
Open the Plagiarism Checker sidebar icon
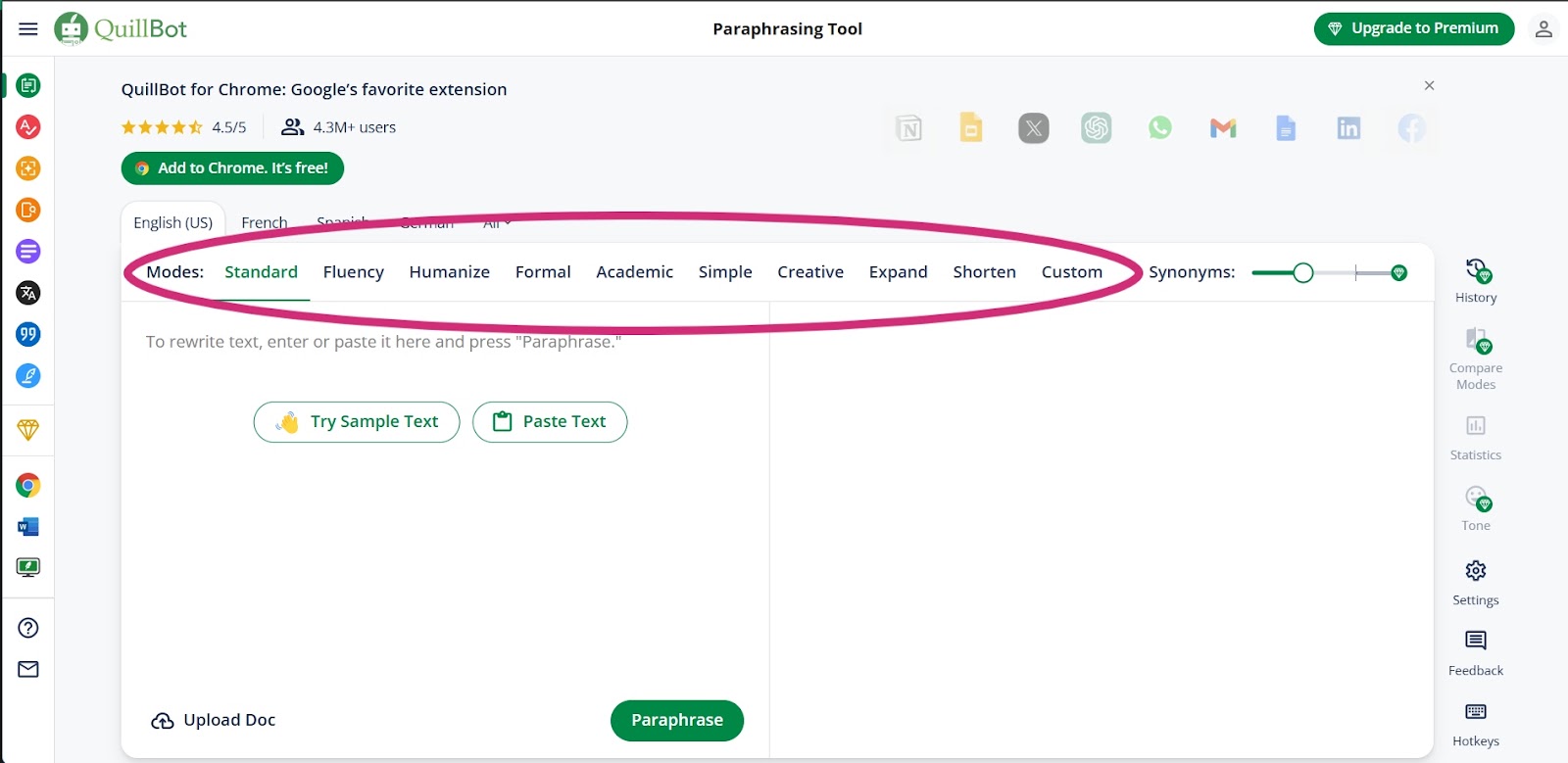click(28, 210)
